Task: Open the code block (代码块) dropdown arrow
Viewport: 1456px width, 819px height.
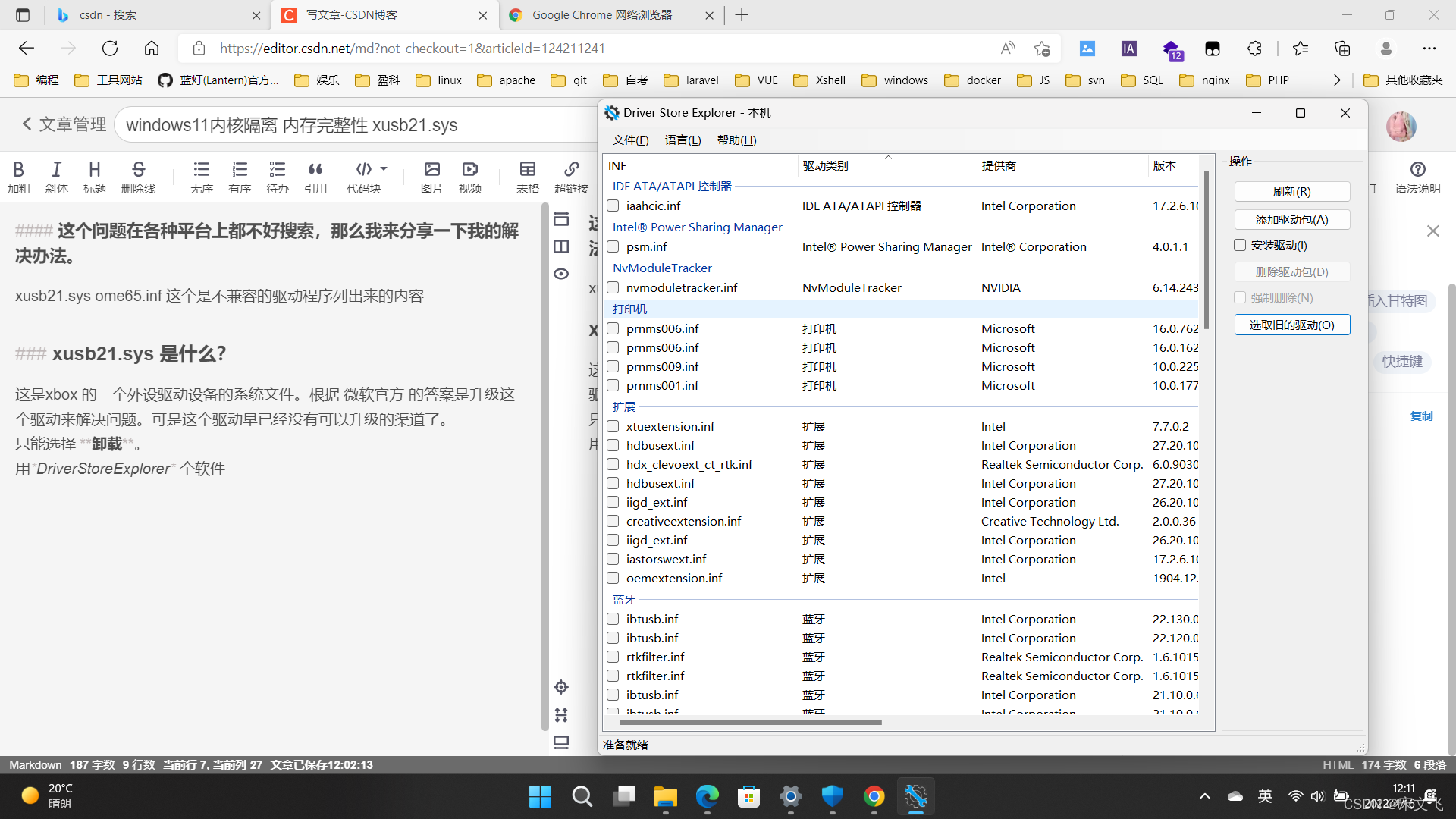Action: pos(384,168)
